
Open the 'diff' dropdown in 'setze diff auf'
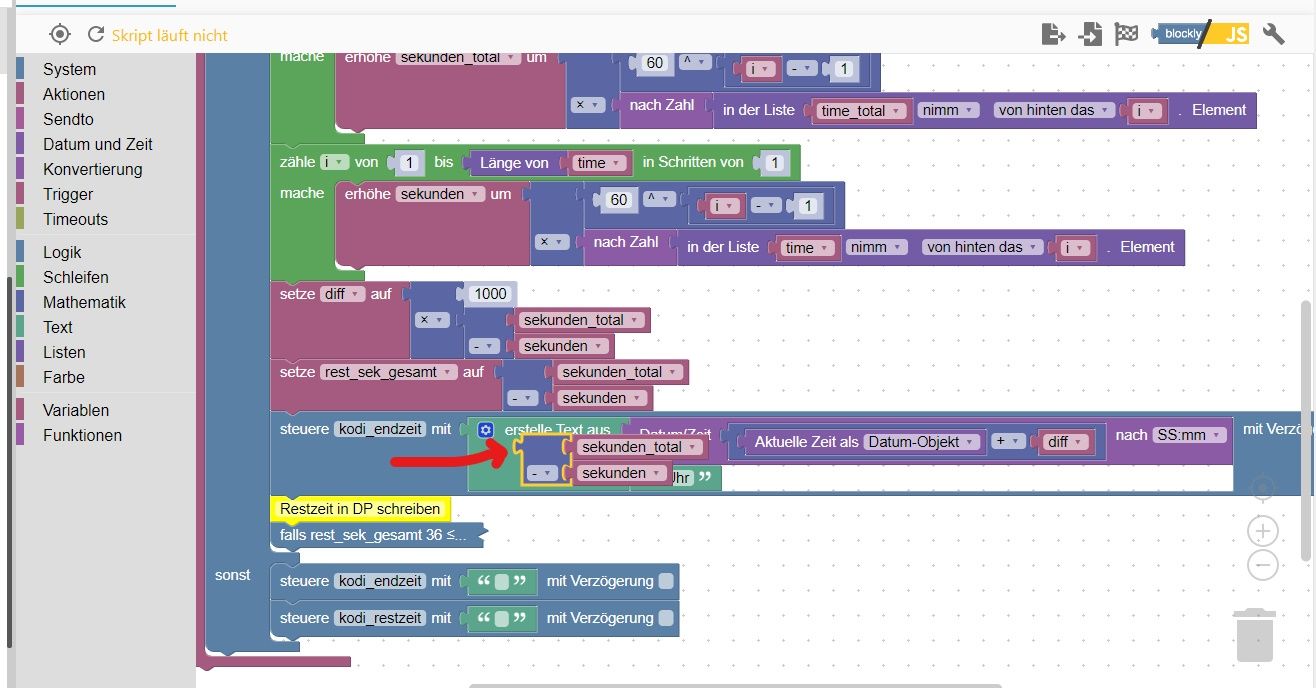click(x=342, y=294)
